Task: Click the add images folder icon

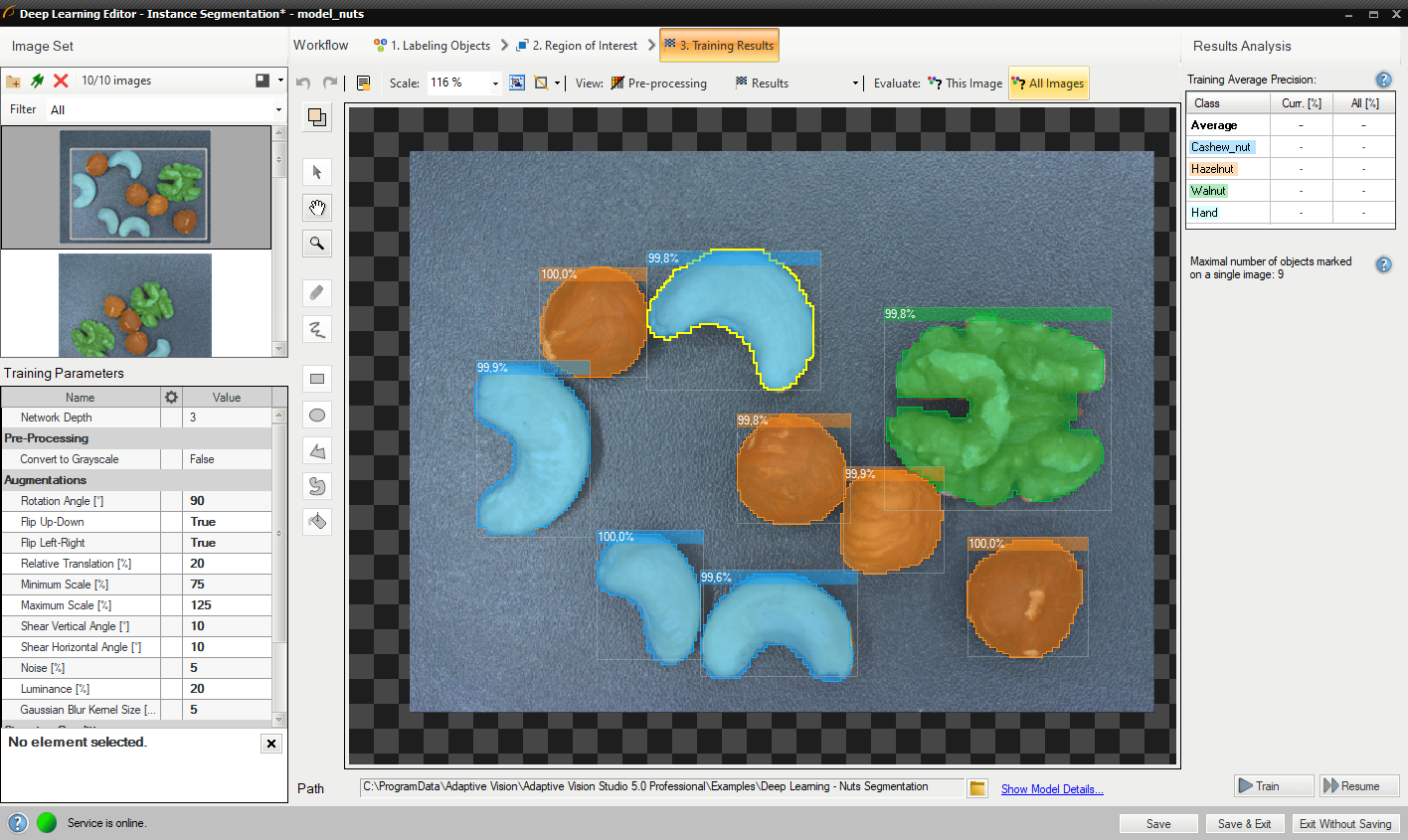Action: point(14,81)
